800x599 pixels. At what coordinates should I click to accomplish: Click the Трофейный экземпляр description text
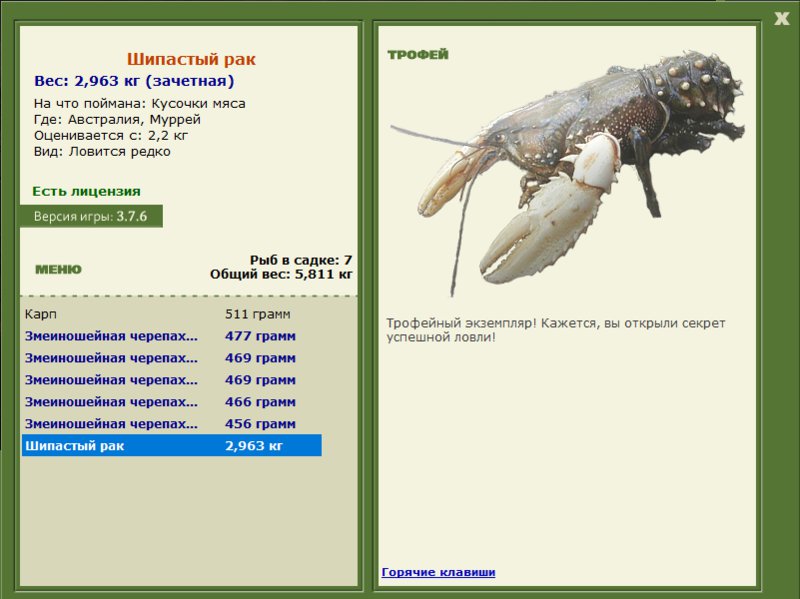556,330
